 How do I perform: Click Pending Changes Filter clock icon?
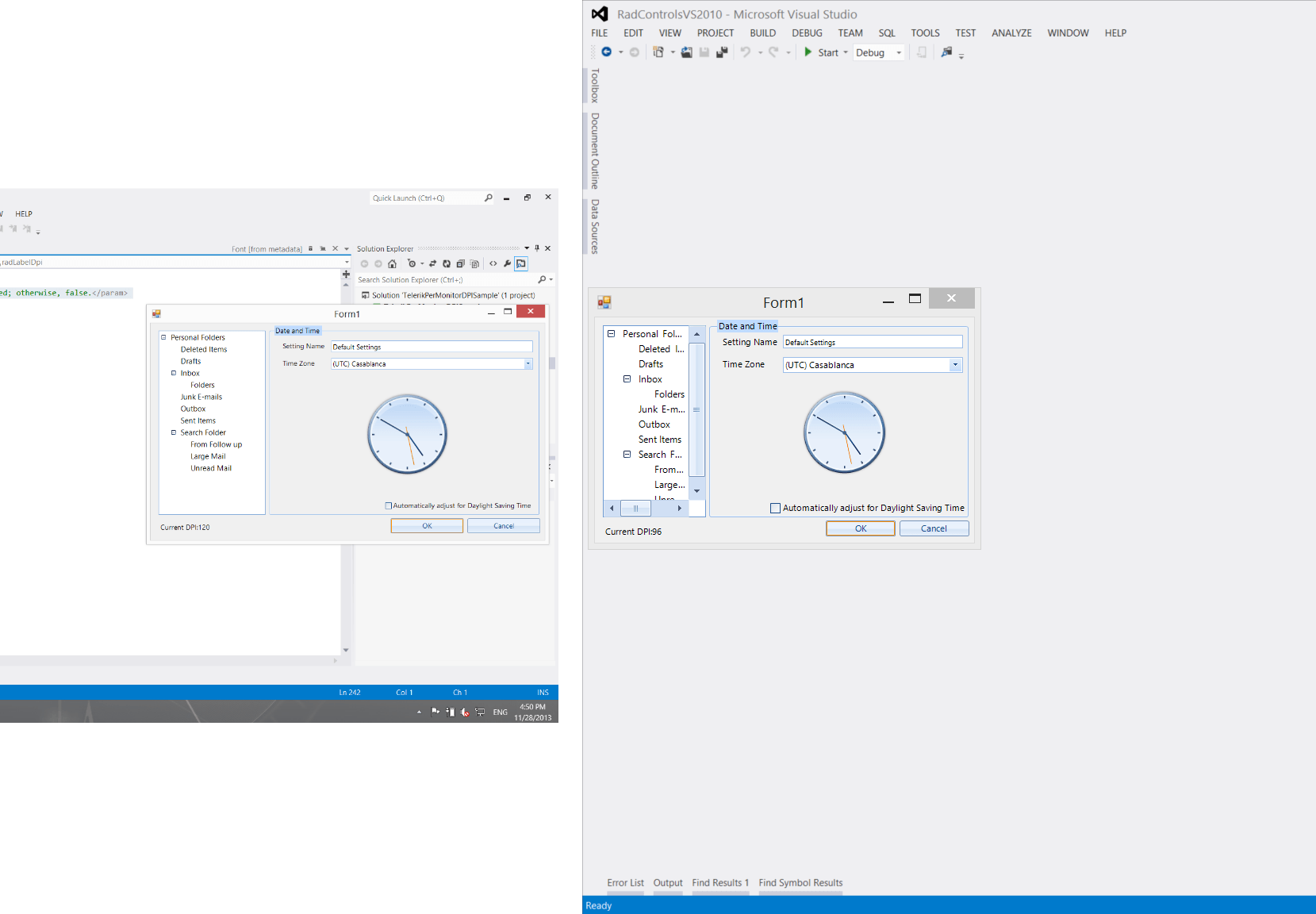coord(411,264)
